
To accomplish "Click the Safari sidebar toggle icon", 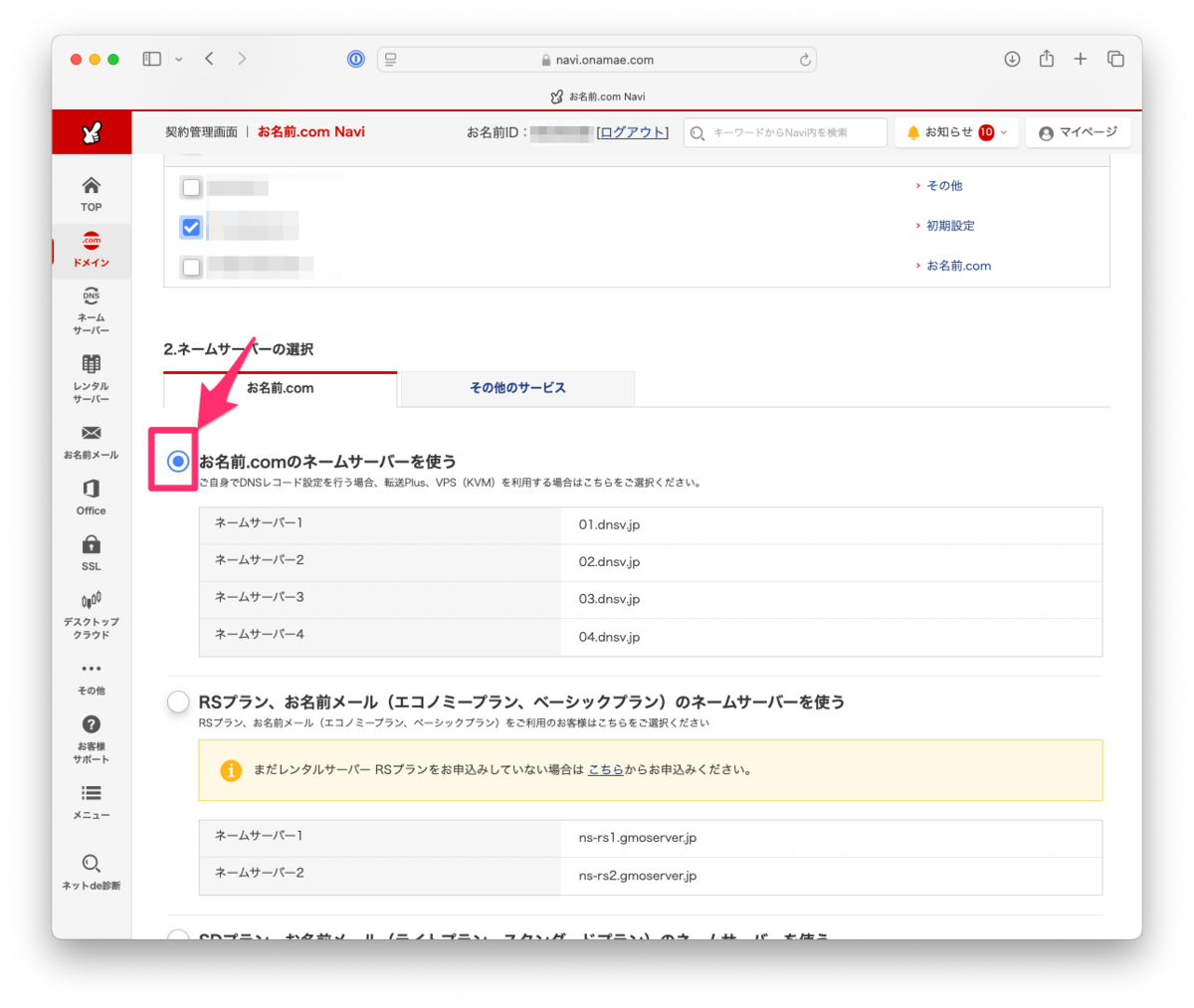I will pyautogui.click(x=152, y=60).
